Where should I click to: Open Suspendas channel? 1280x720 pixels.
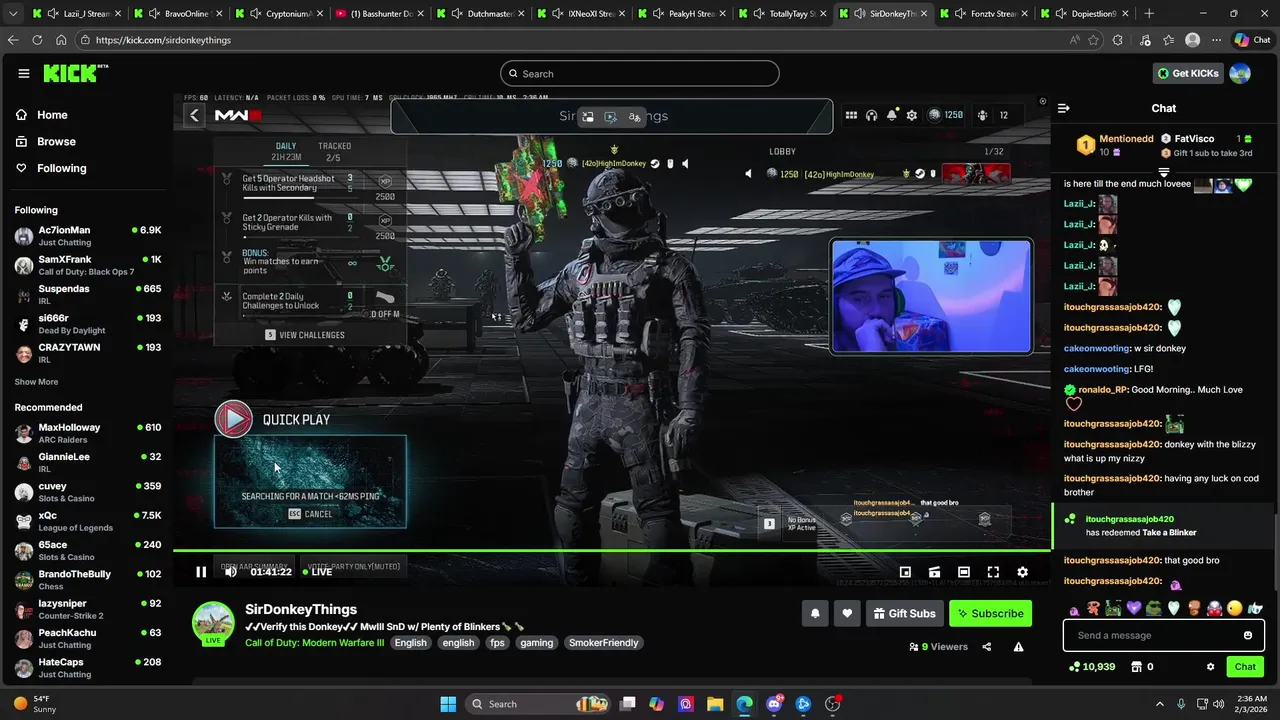click(88, 294)
